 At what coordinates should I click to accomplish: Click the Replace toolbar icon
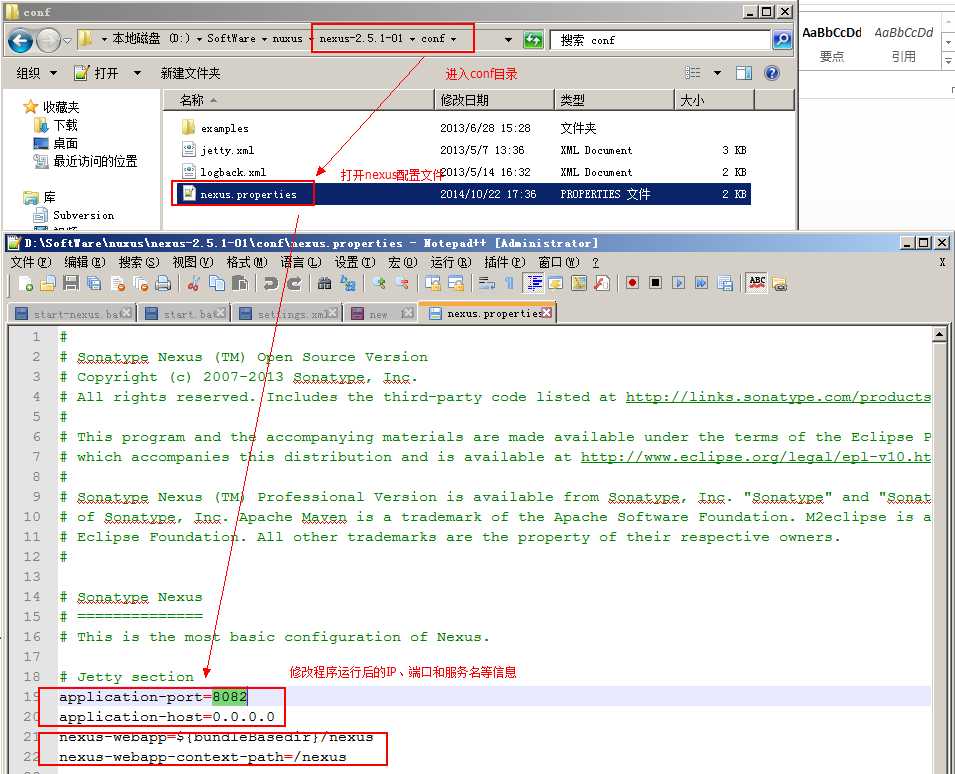(348, 283)
